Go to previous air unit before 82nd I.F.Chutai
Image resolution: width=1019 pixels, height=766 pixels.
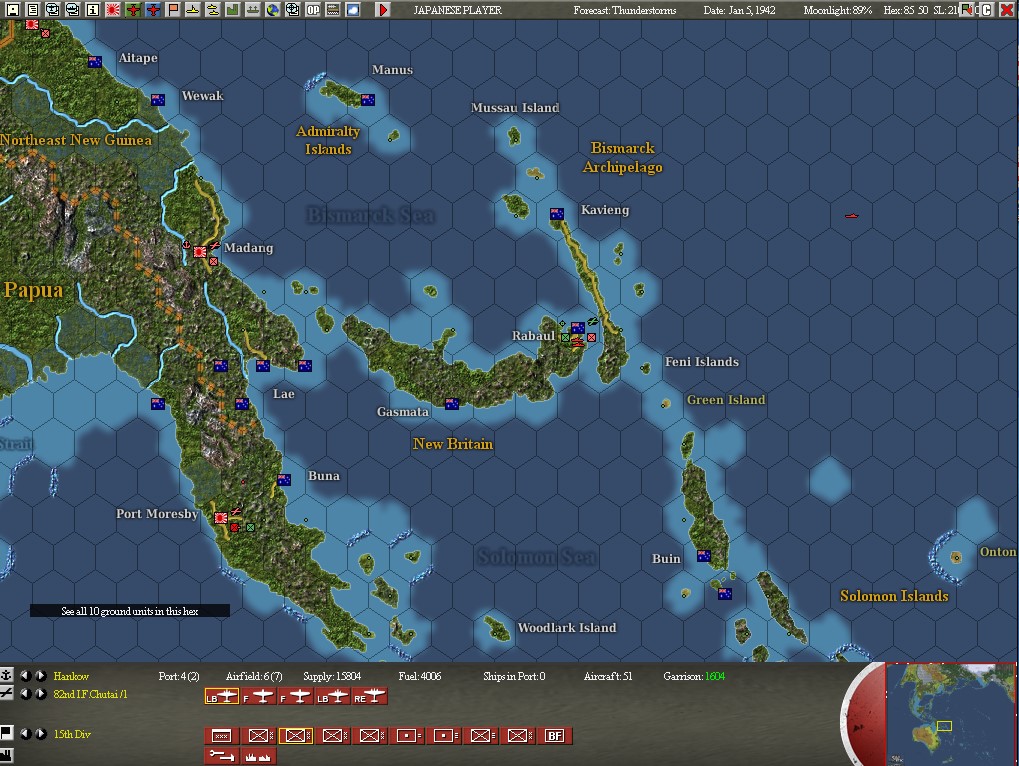pyautogui.click(x=25, y=694)
